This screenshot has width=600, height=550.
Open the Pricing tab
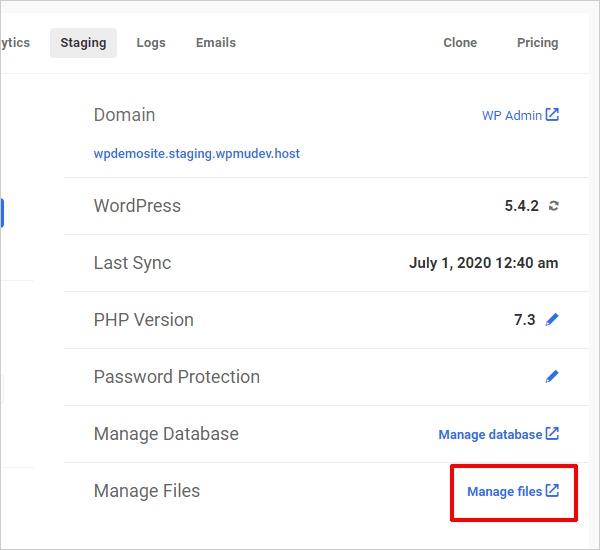coord(537,43)
